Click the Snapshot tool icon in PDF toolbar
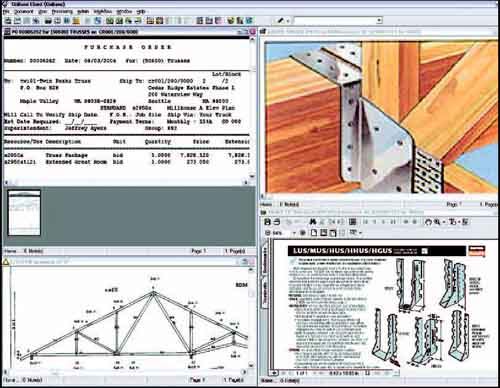Viewport: 500px width, 388px height. 465,222
